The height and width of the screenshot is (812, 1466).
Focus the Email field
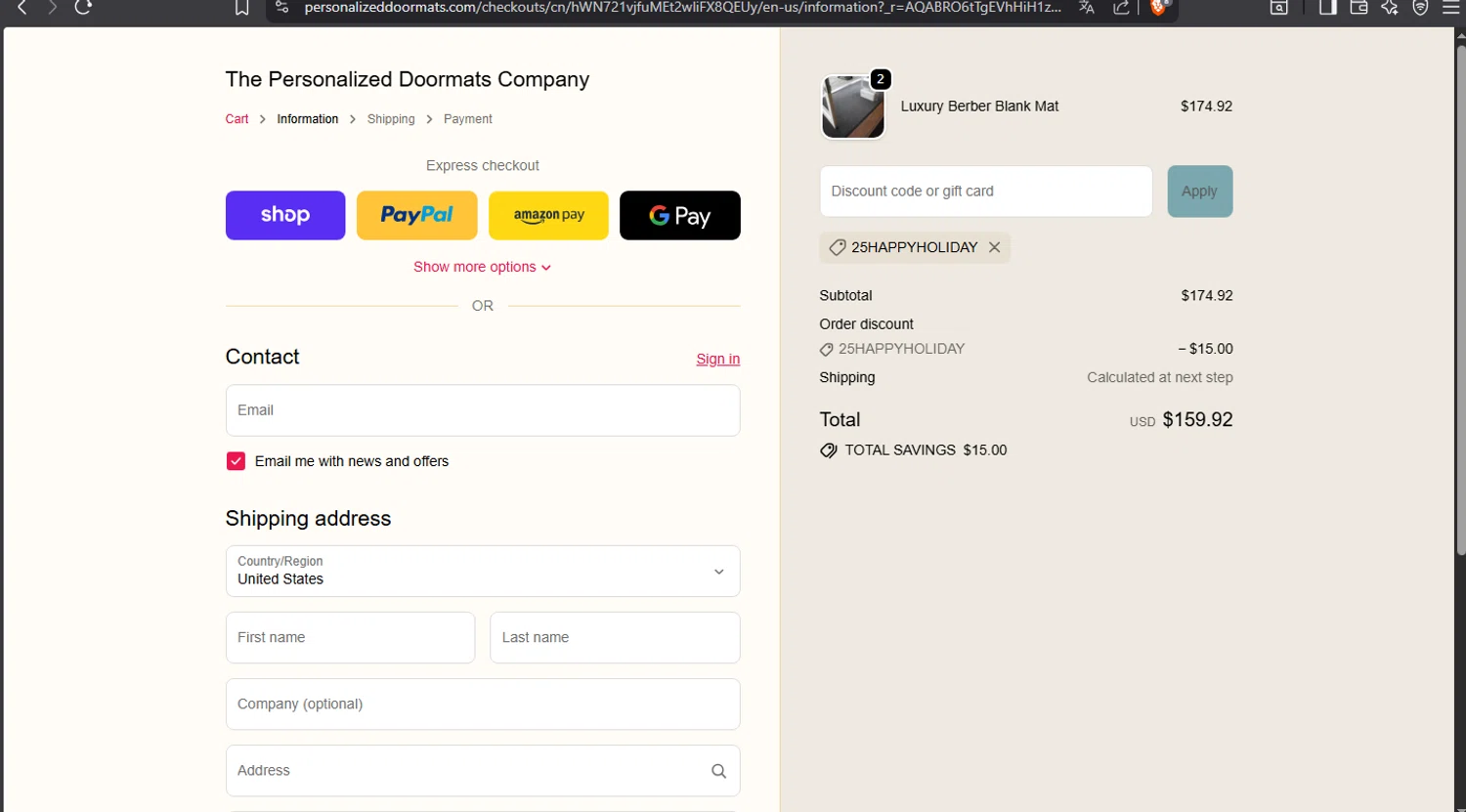pyautogui.click(x=483, y=410)
